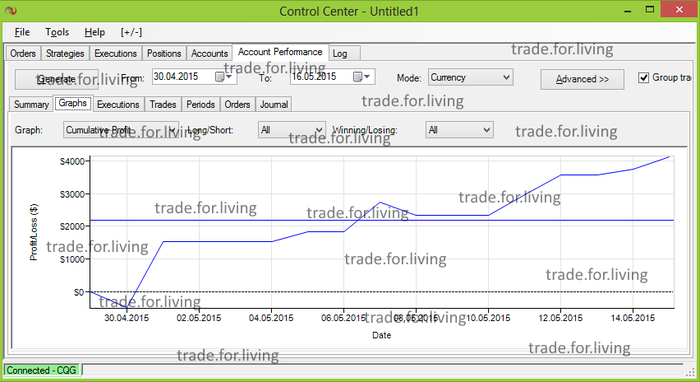Expand the Graph type Cumulative Profit dropdown
This screenshot has width=700, height=382.
(172, 130)
